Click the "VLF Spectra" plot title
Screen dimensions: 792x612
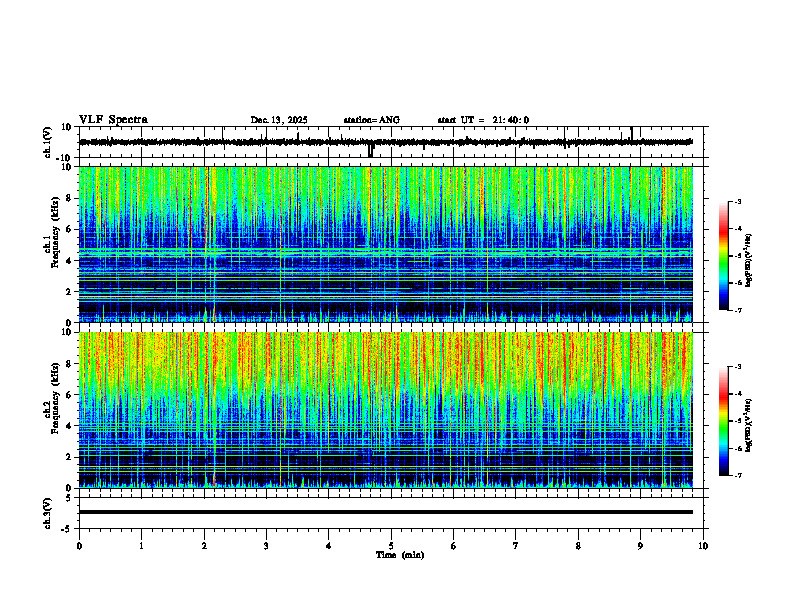[x=113, y=120]
